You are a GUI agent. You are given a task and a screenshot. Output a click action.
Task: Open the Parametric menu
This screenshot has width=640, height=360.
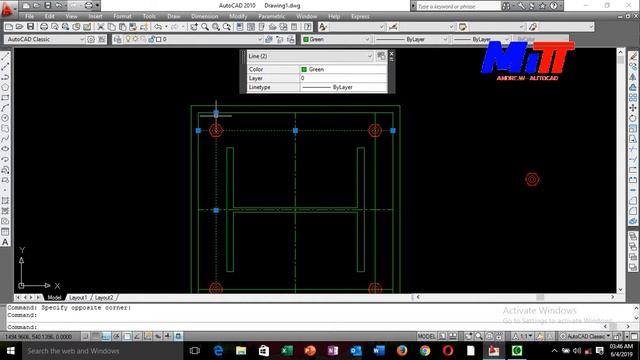coord(271,16)
